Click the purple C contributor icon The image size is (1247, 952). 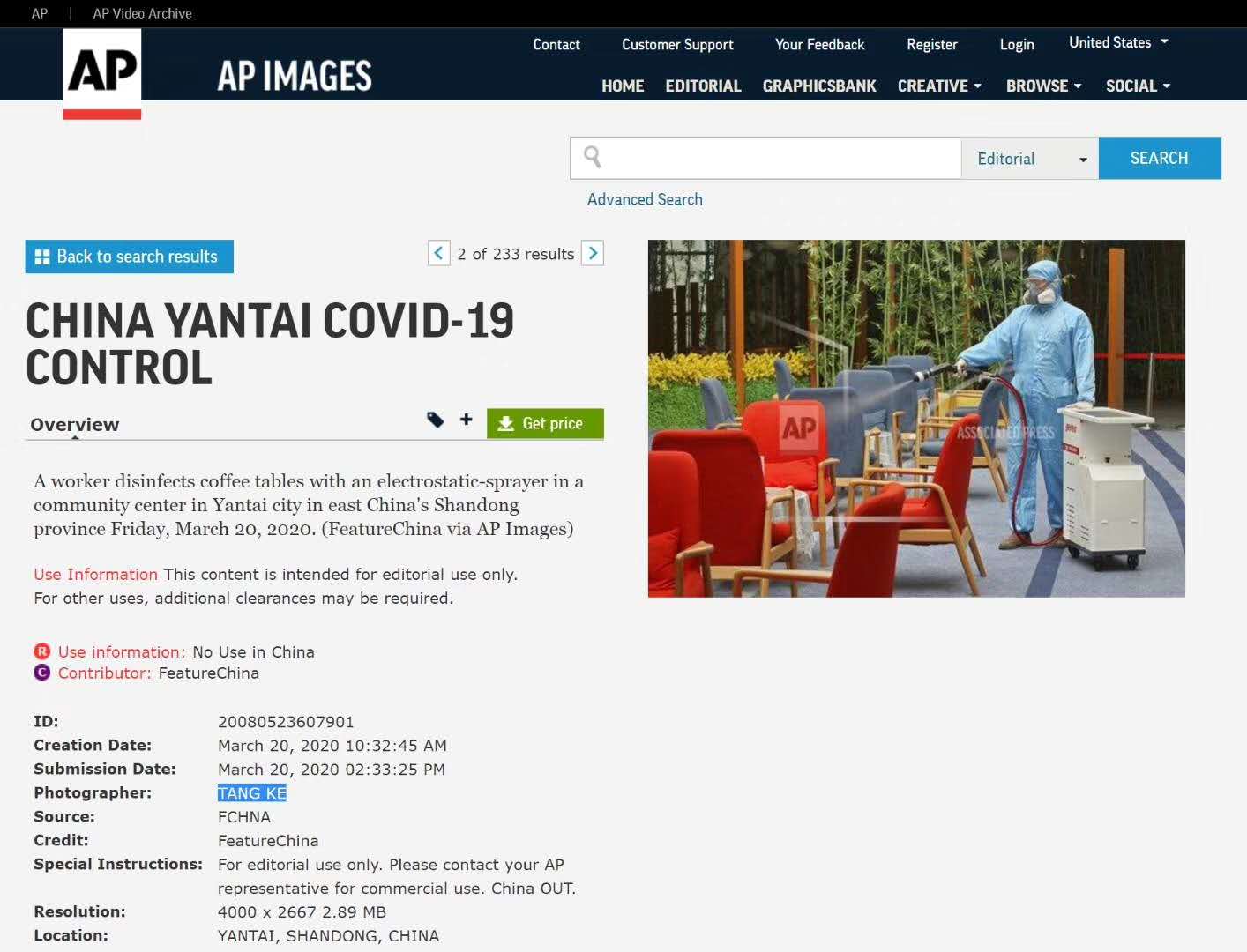(x=41, y=673)
